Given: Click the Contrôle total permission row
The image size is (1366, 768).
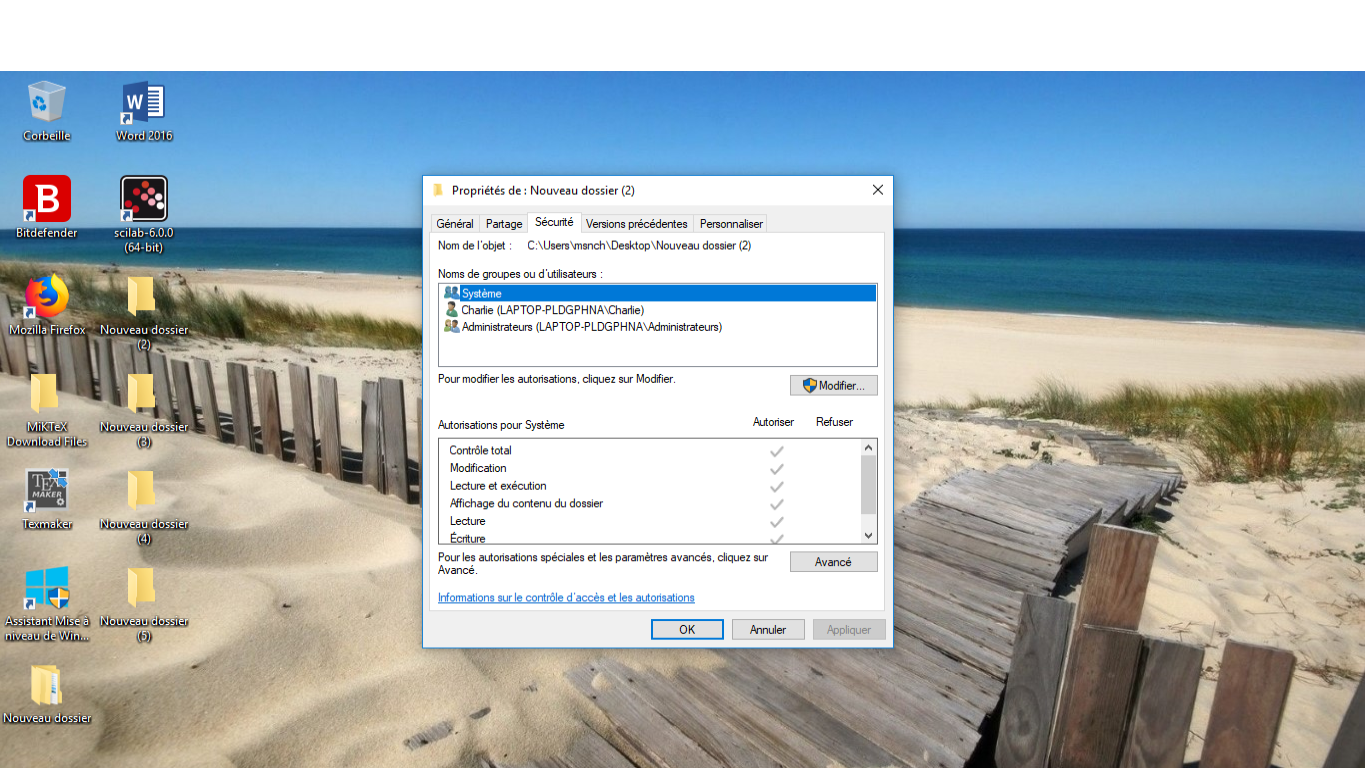Looking at the screenshot, I should point(649,451).
